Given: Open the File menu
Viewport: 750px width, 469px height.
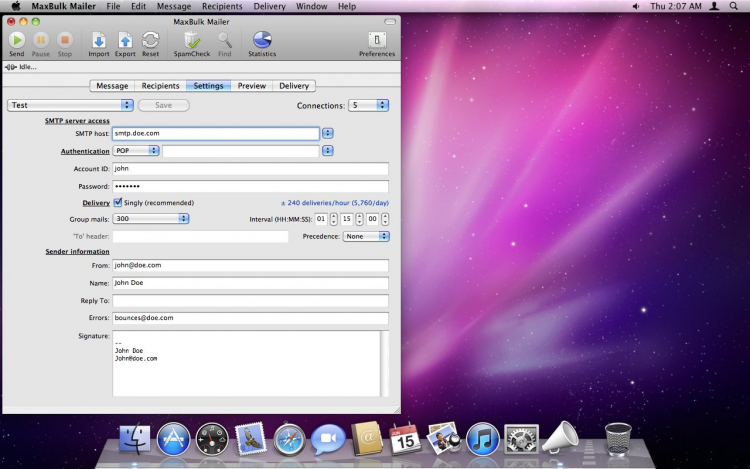Looking at the screenshot, I should coord(113,6).
